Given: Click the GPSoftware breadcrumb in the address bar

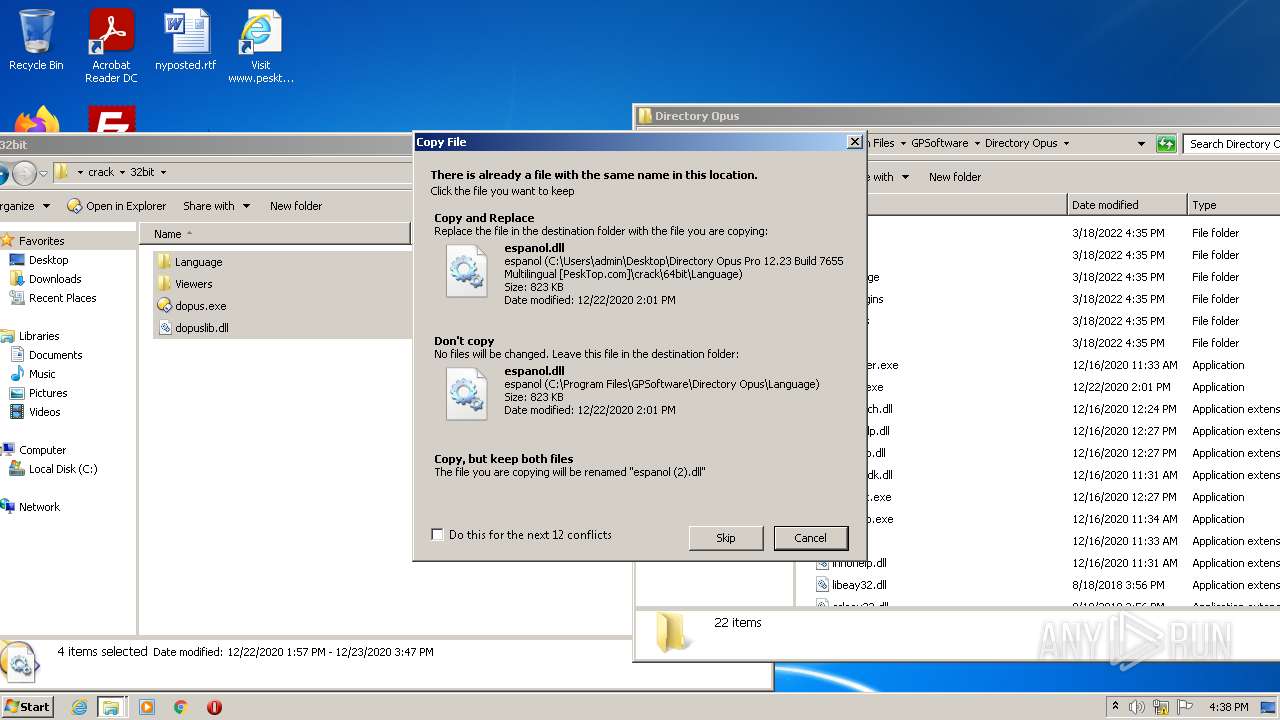Looking at the screenshot, I should tap(940, 143).
